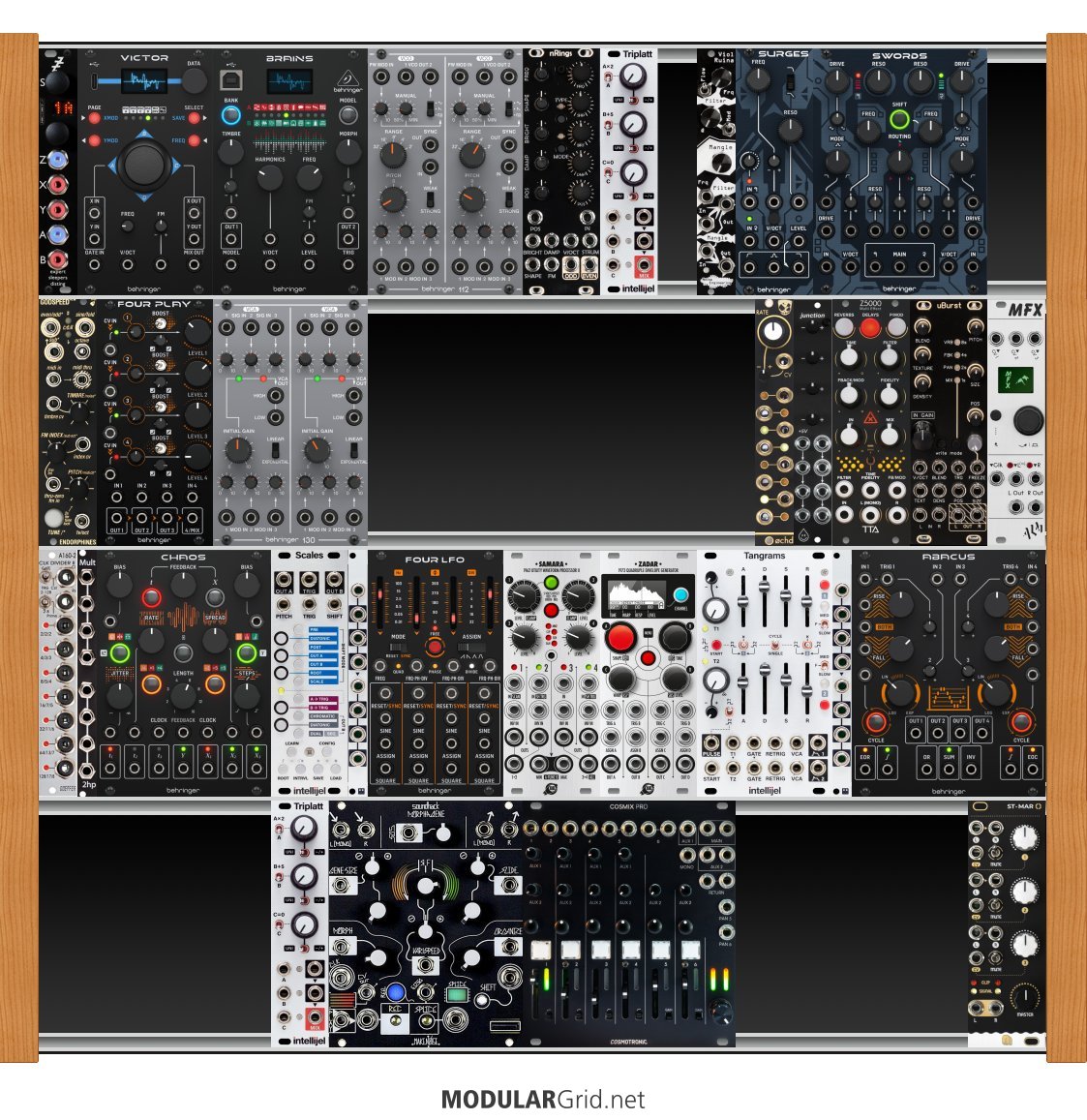This screenshot has height=1120, width=1087.
Task: Click the RATE knob on the Ochd module
Action: tap(772, 331)
